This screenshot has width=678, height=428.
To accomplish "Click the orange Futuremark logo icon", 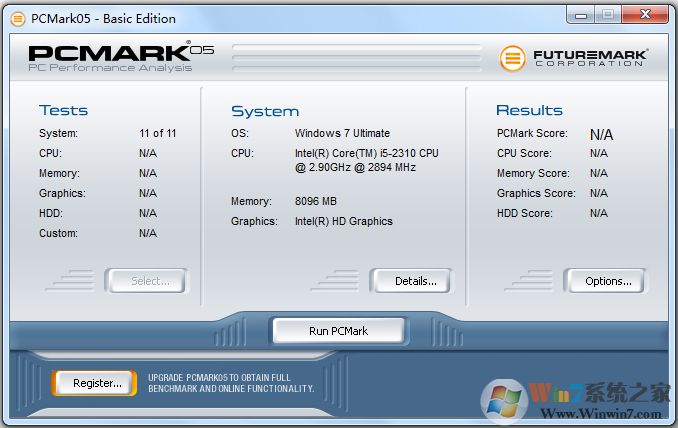I will [x=513, y=58].
